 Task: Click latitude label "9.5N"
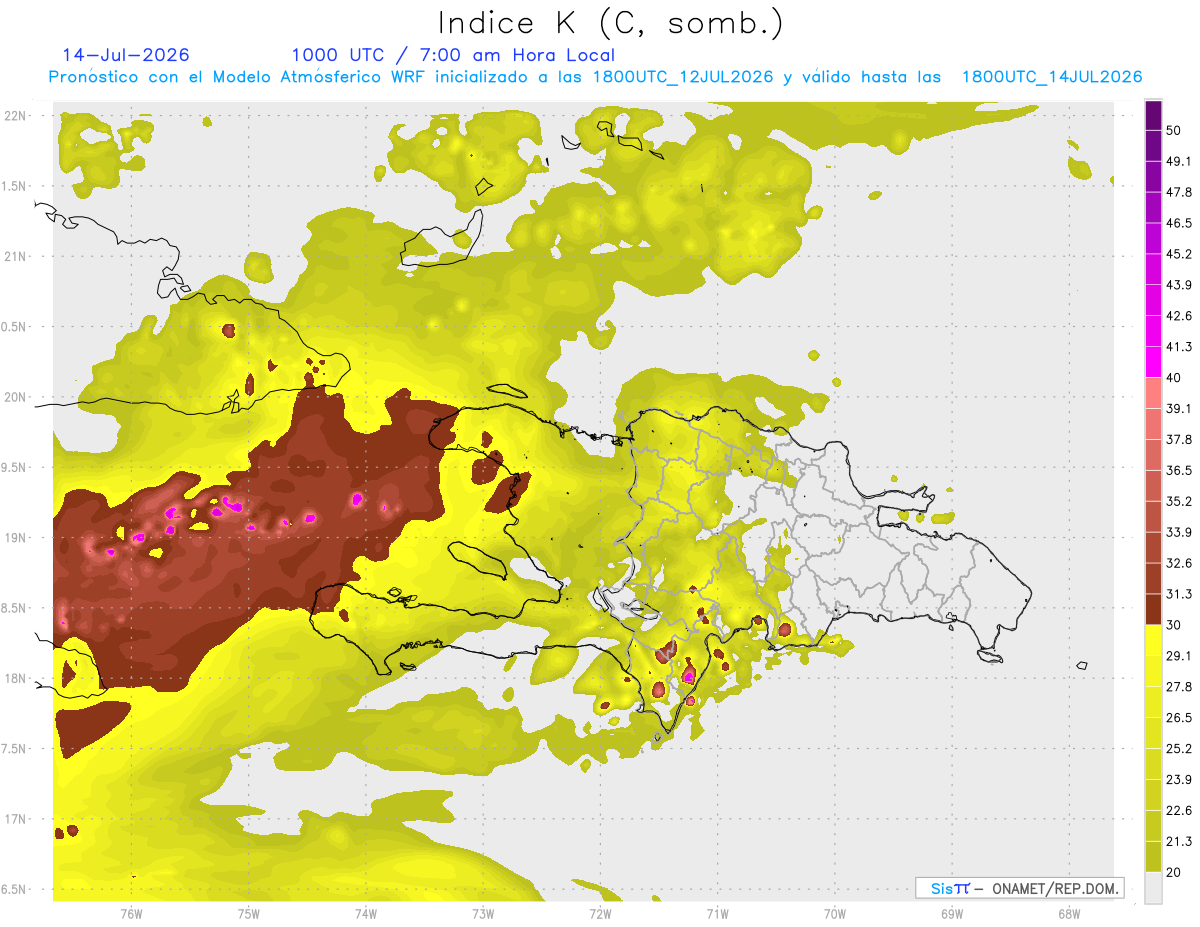click(x=15, y=467)
